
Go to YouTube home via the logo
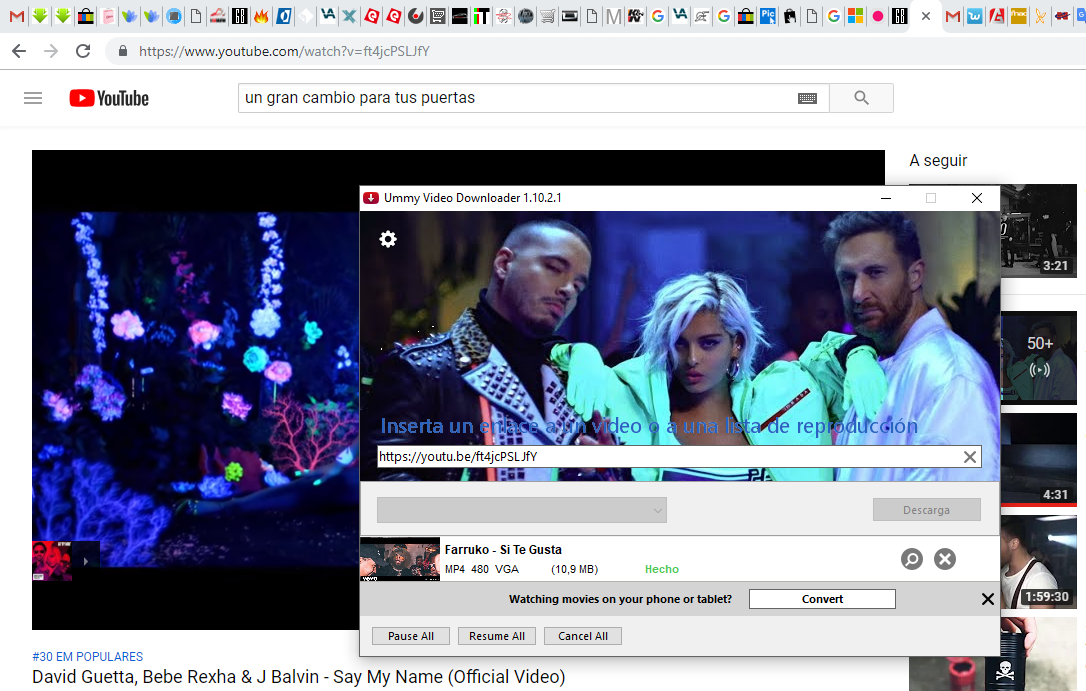click(x=109, y=98)
